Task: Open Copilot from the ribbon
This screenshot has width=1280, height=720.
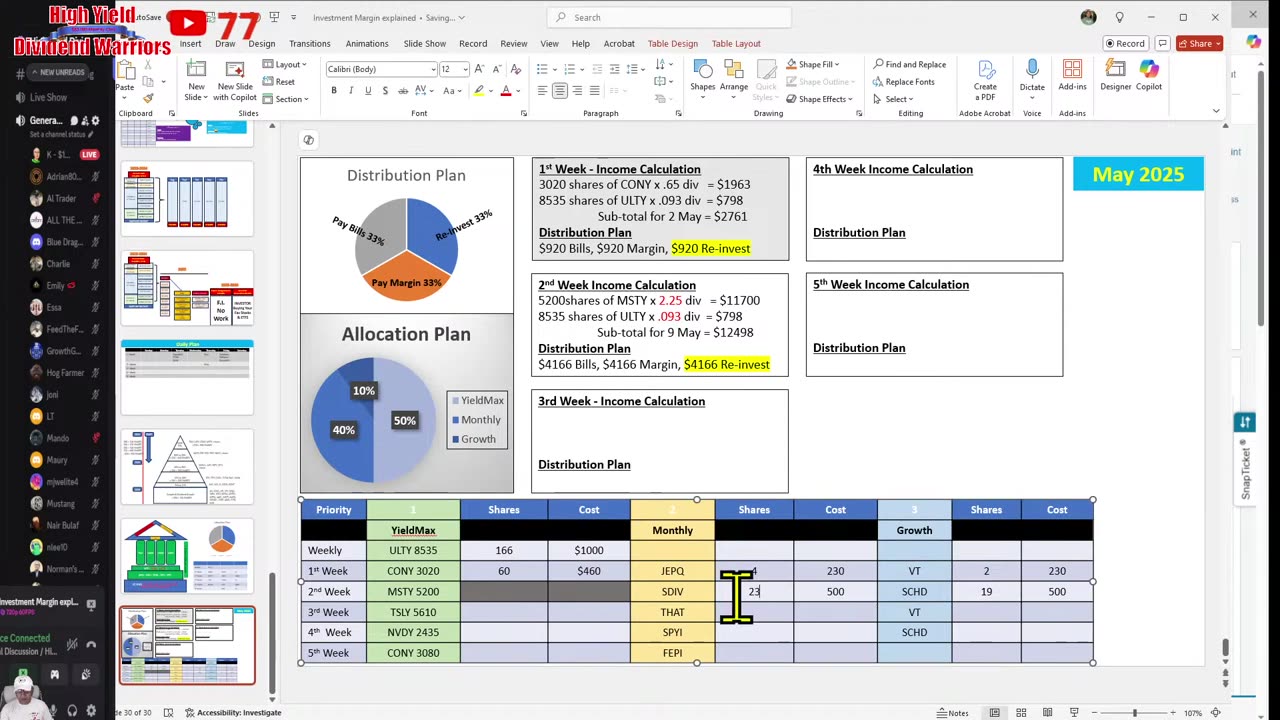Action: (1149, 76)
